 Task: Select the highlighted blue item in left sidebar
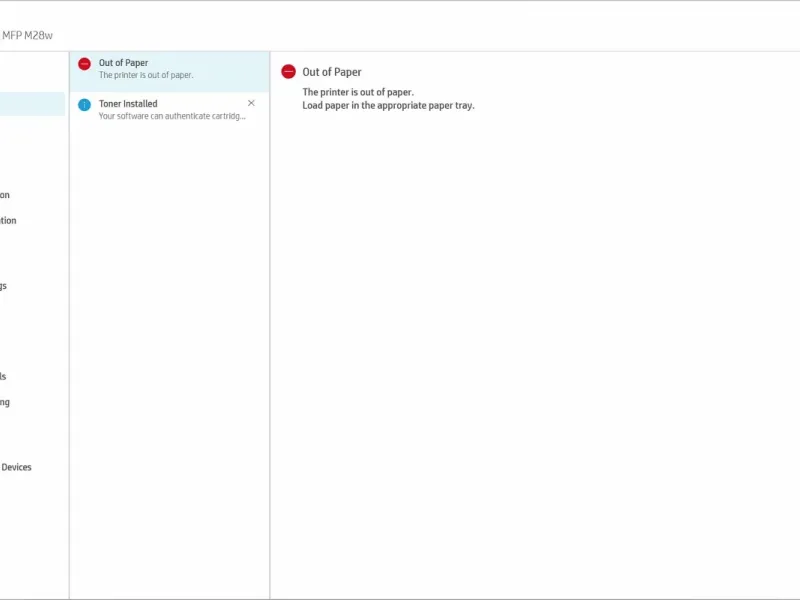click(32, 104)
